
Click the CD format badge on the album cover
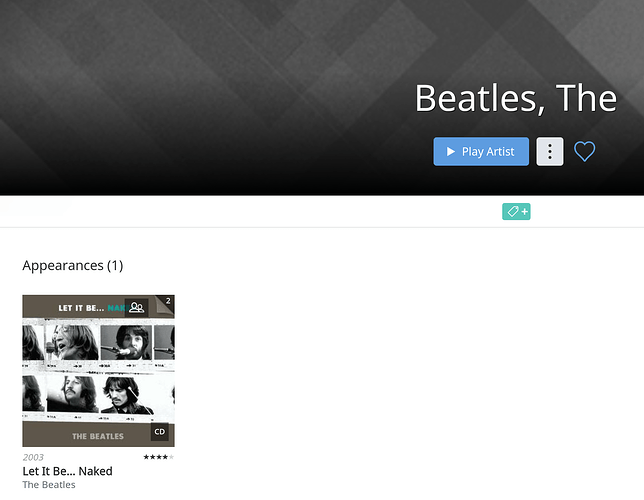(160, 432)
